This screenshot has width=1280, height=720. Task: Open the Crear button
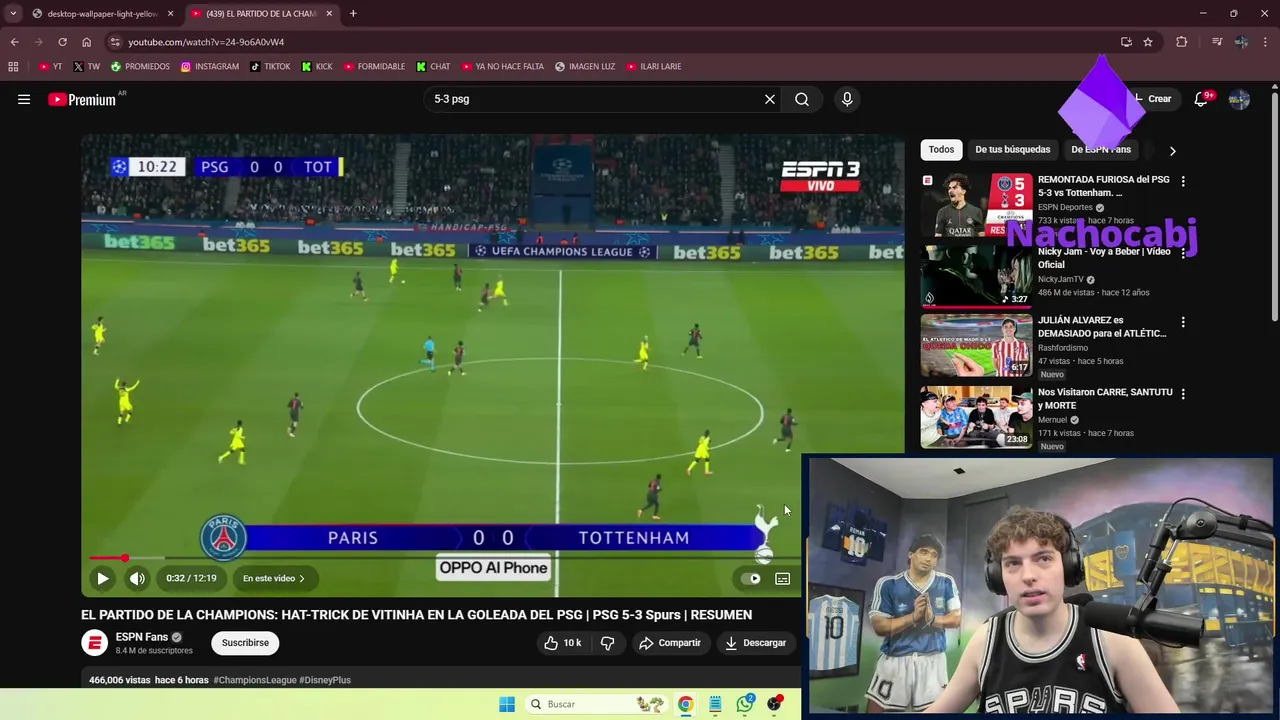pos(1153,99)
